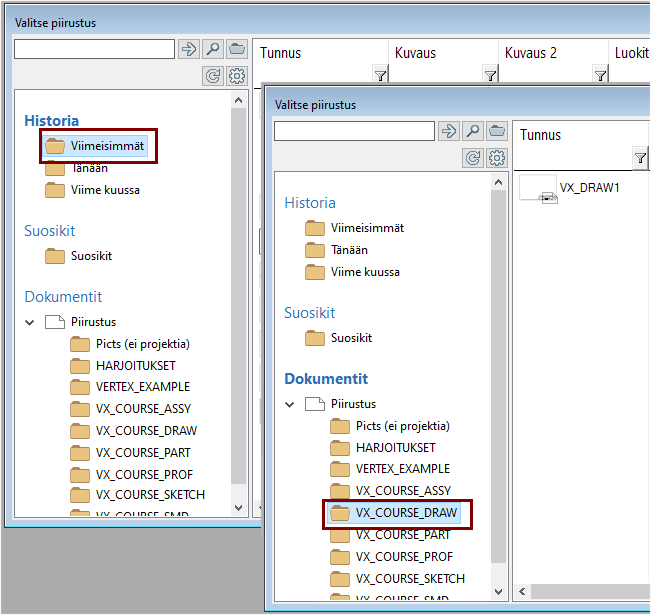Image resolution: width=651 pixels, height=615 pixels.
Task: Collapse the Piirustus tree in the back dialog
Action: click(30, 322)
